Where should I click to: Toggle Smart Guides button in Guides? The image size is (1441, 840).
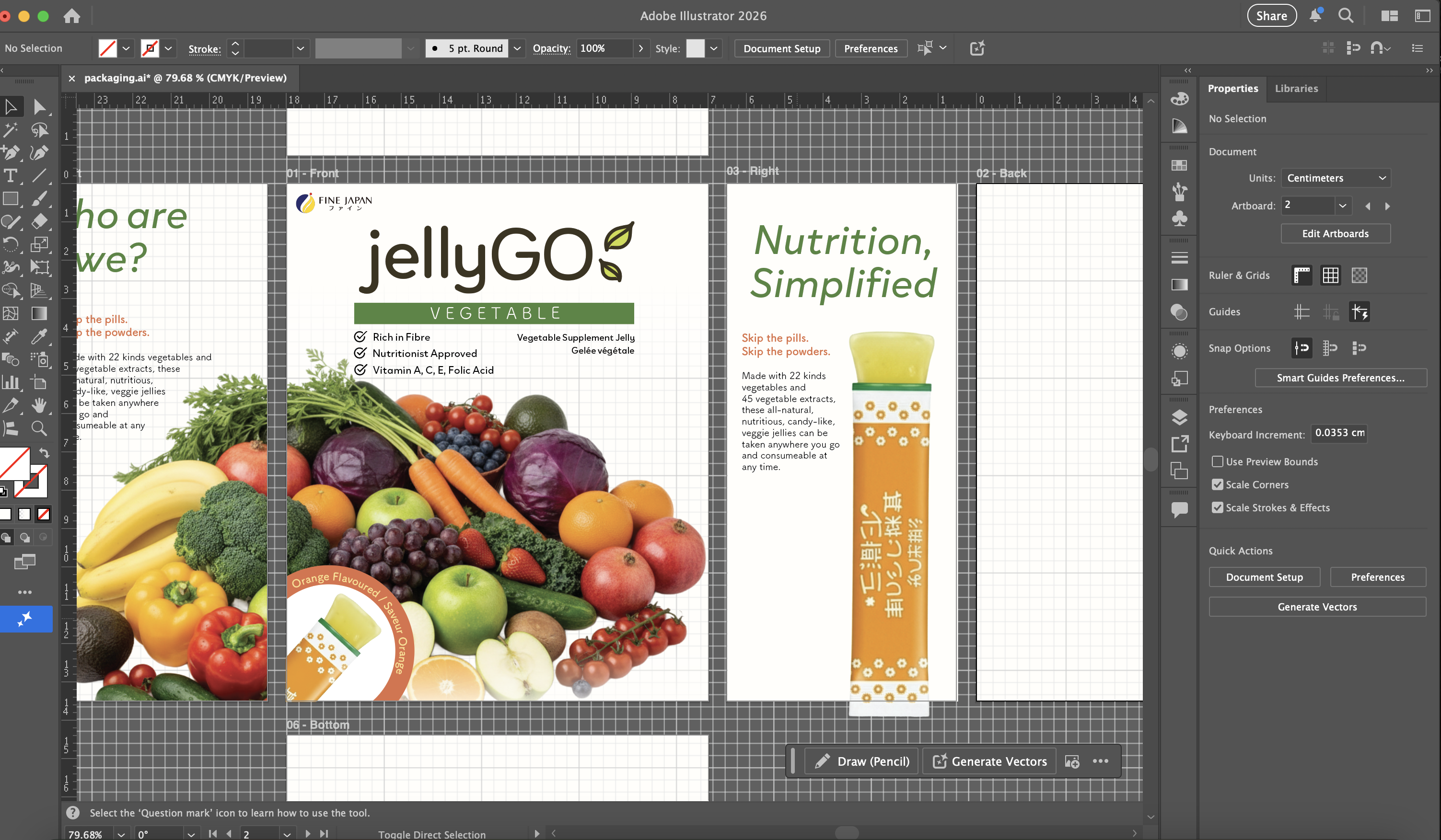[x=1359, y=311]
